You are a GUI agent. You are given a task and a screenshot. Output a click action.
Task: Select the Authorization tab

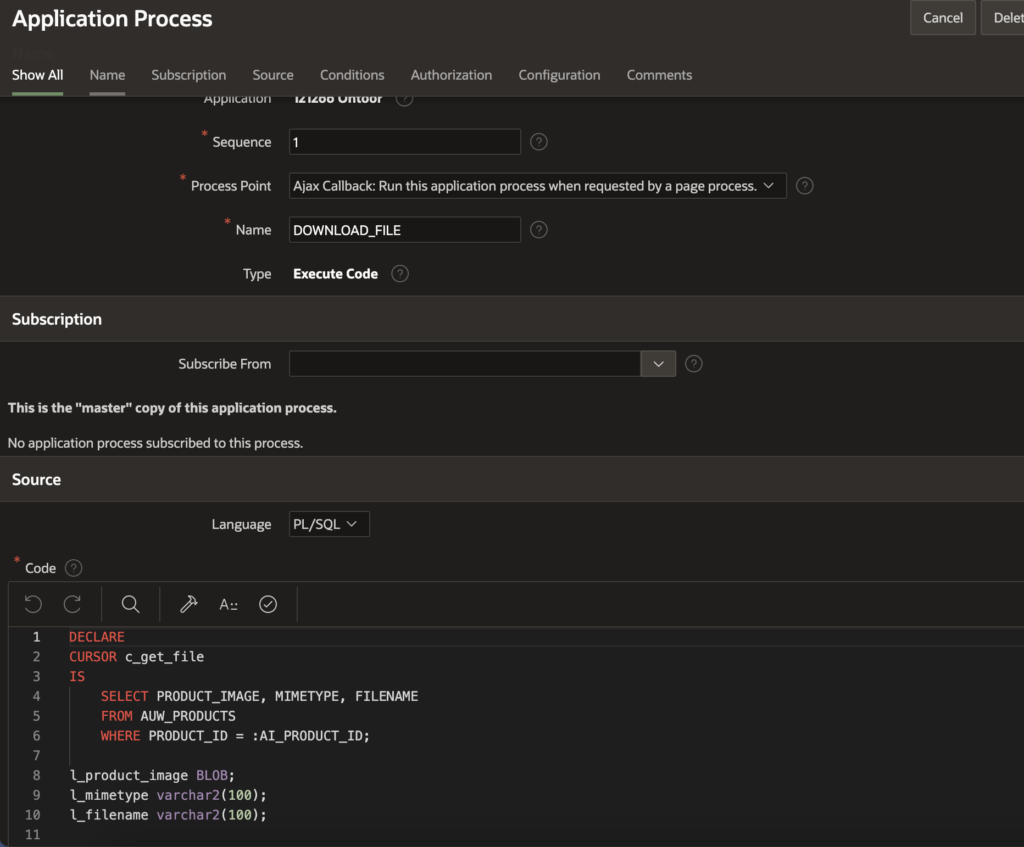(x=451, y=75)
